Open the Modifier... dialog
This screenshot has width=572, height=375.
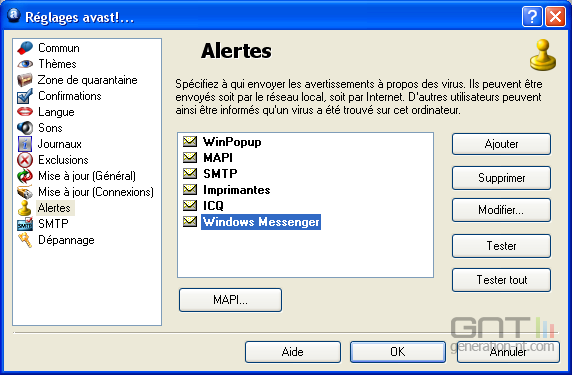[x=501, y=210]
